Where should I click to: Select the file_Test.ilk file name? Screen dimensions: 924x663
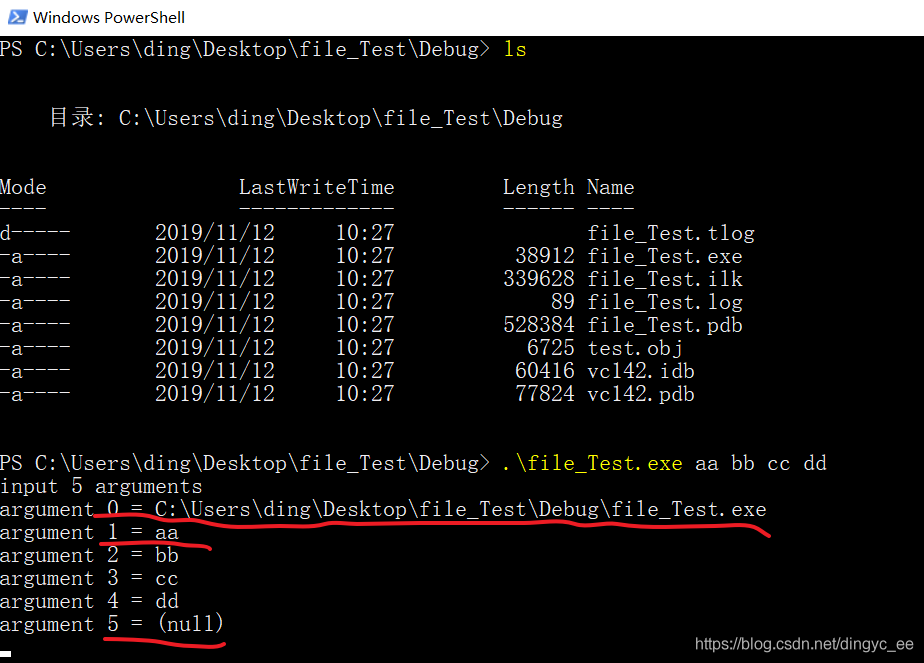click(665, 279)
